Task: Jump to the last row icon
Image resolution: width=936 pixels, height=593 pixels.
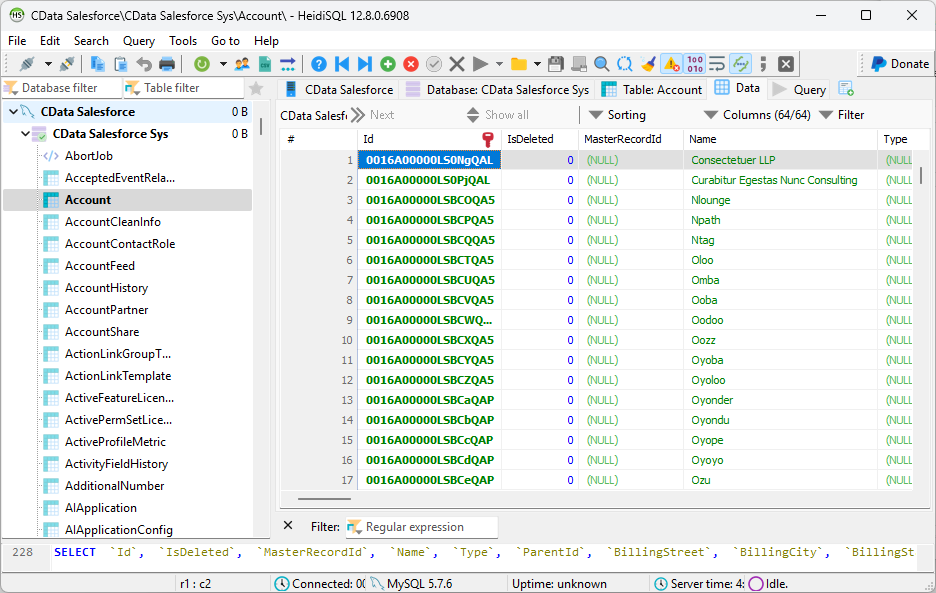Action: (364, 64)
